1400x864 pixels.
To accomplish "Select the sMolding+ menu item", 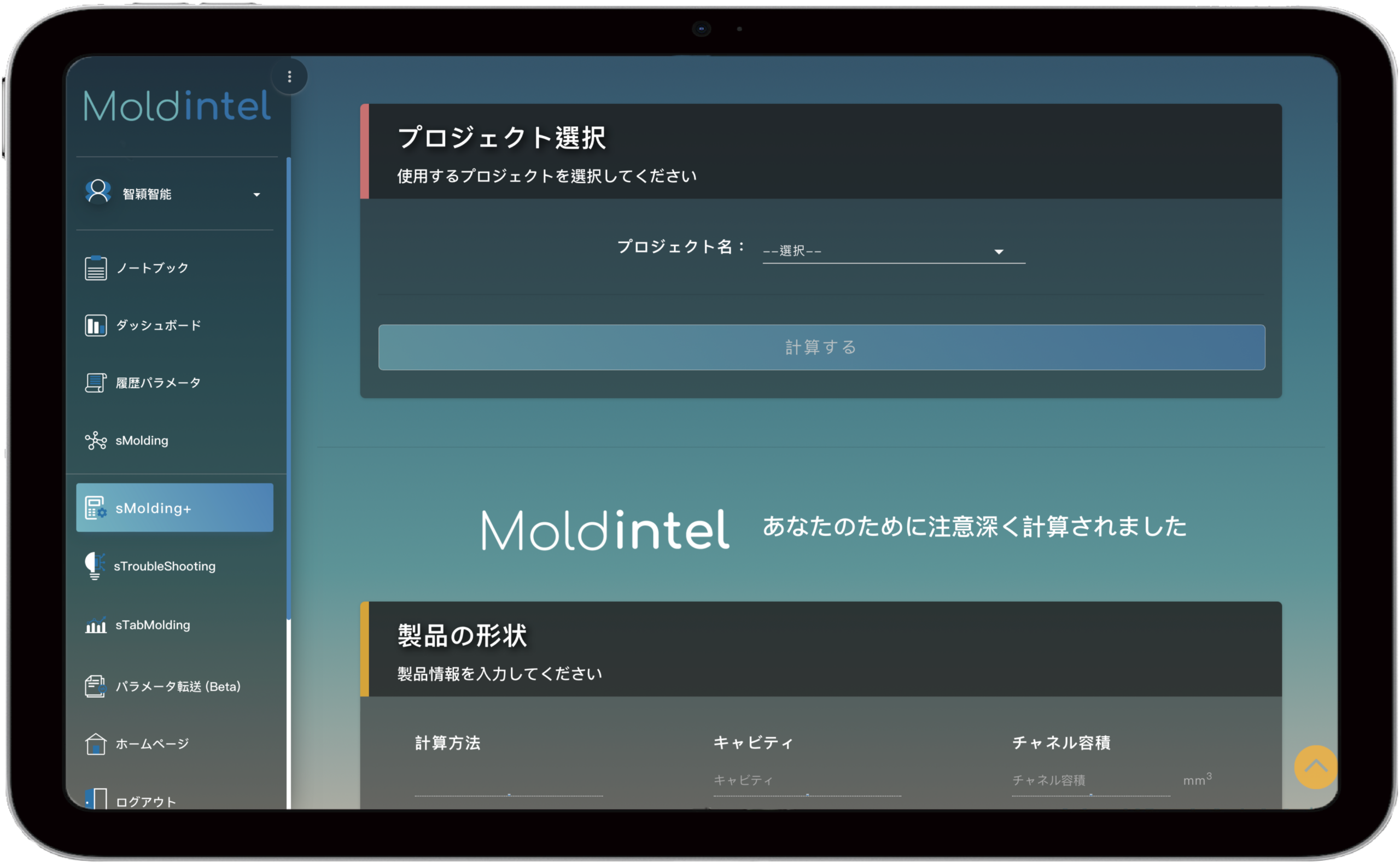I will pyautogui.click(x=174, y=507).
